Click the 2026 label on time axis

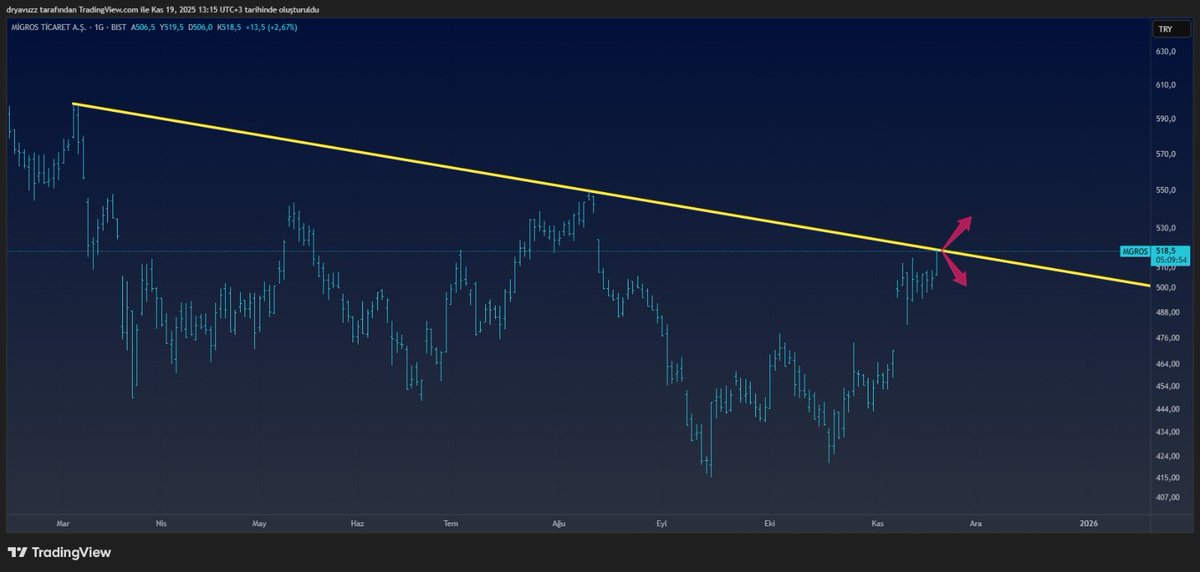tap(1091, 523)
